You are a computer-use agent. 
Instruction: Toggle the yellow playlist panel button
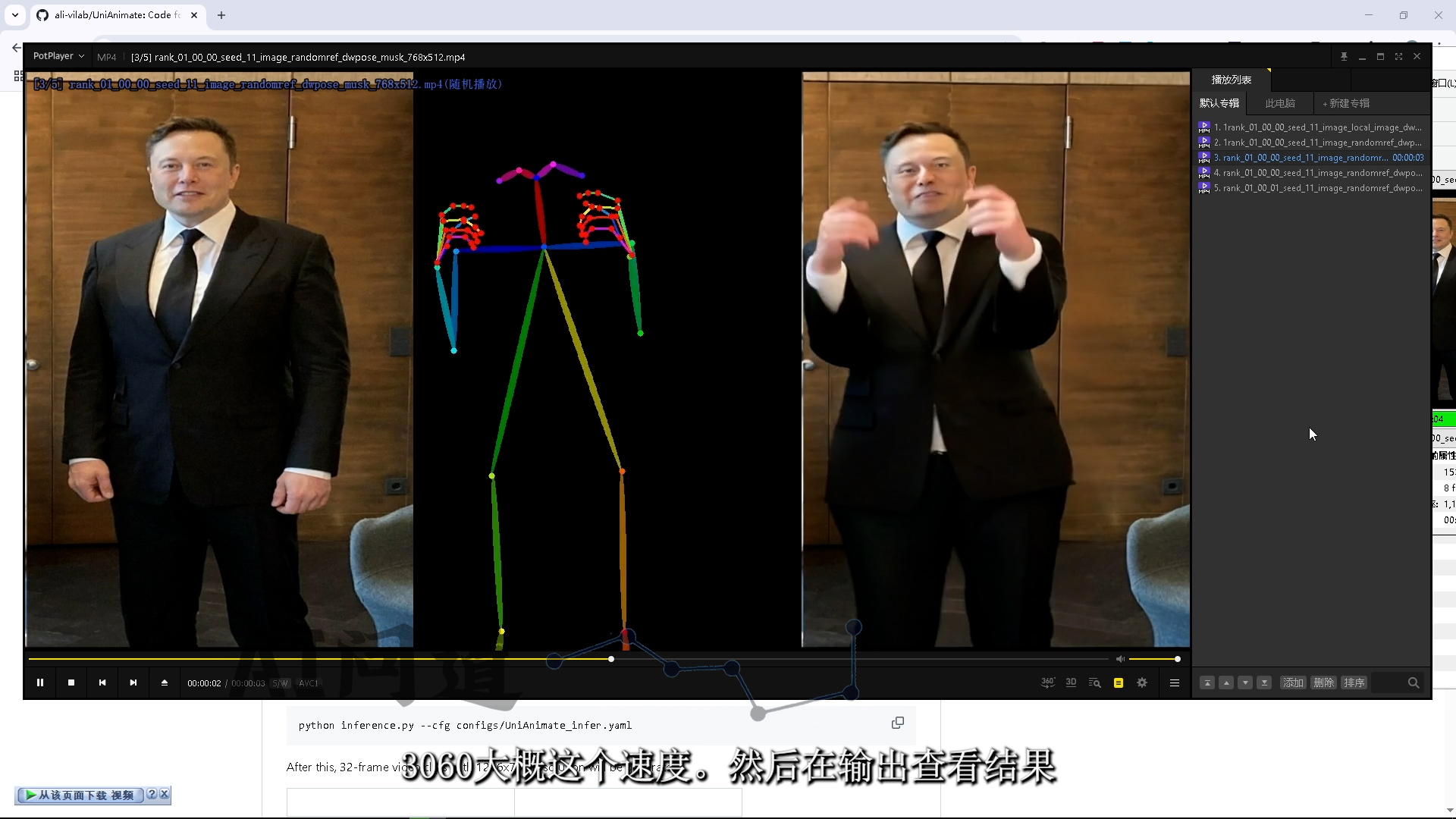tap(1118, 682)
